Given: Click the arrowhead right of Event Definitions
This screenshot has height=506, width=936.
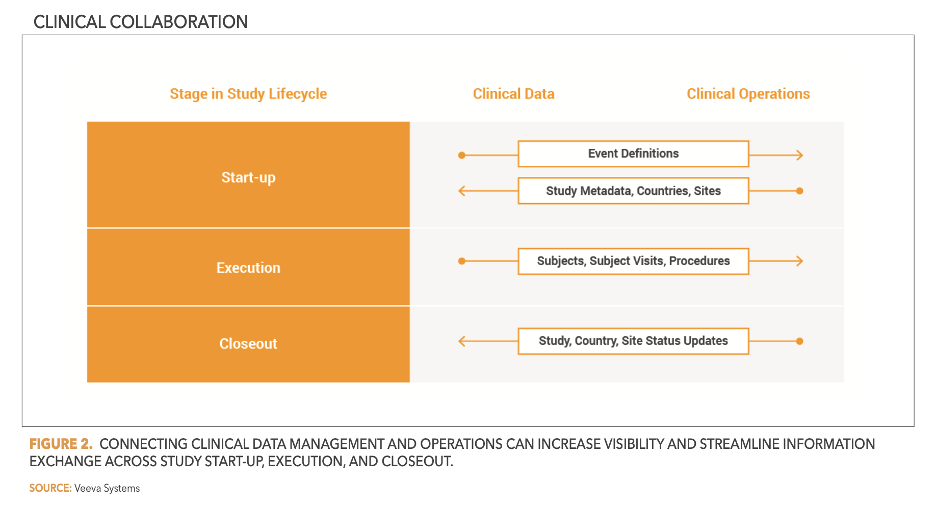Looking at the screenshot, I should [798, 155].
